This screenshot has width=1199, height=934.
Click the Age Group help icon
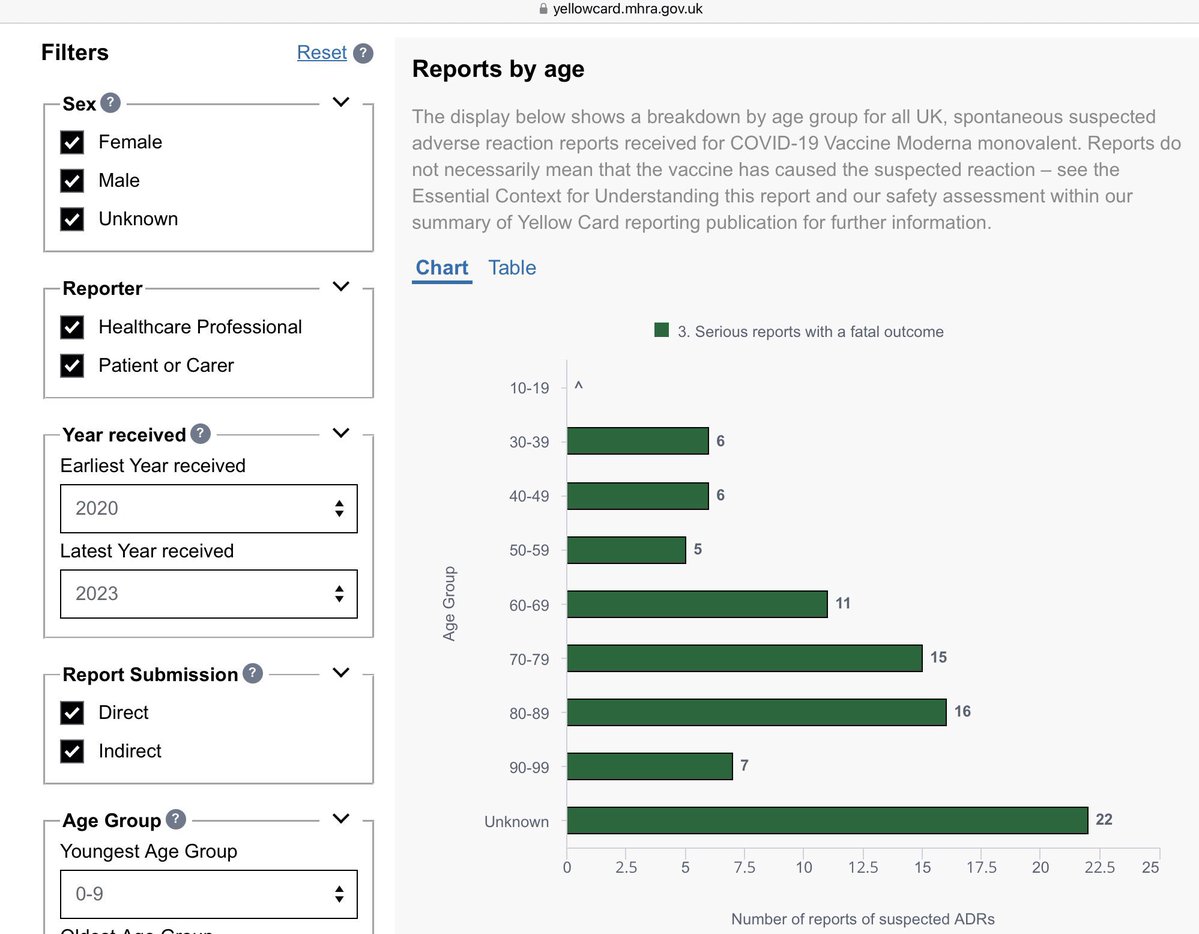(x=176, y=820)
